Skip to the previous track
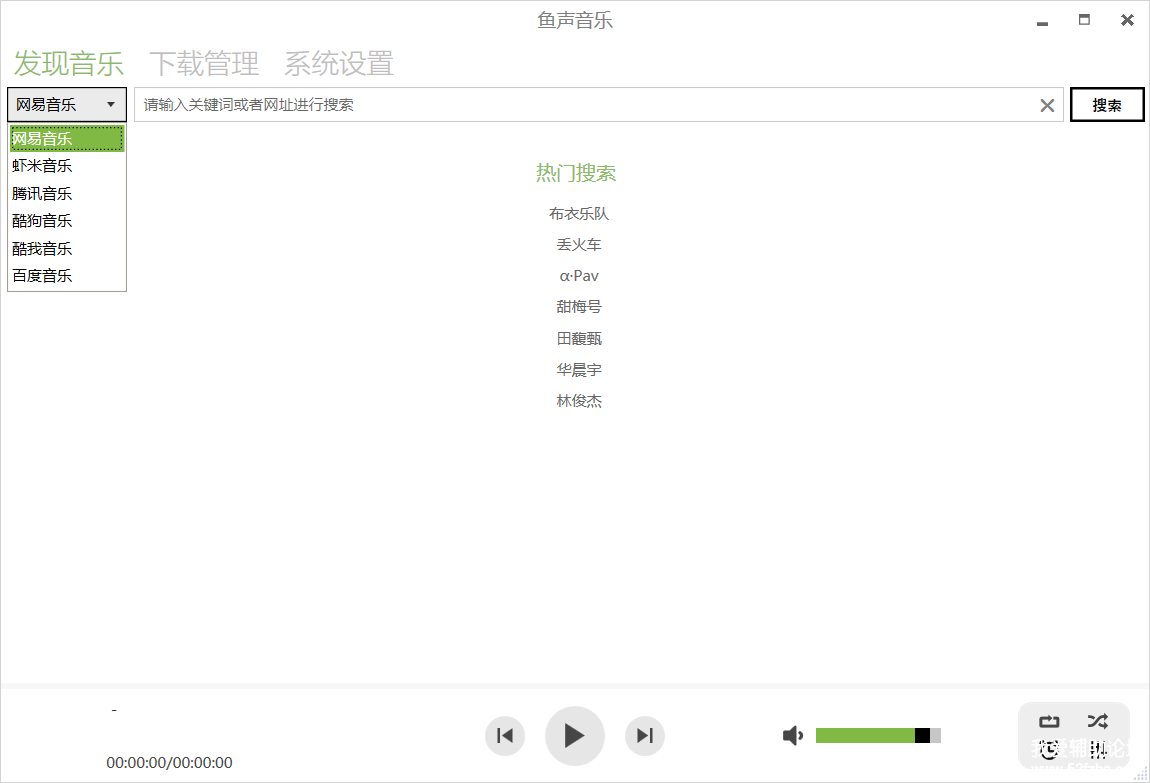 point(505,735)
